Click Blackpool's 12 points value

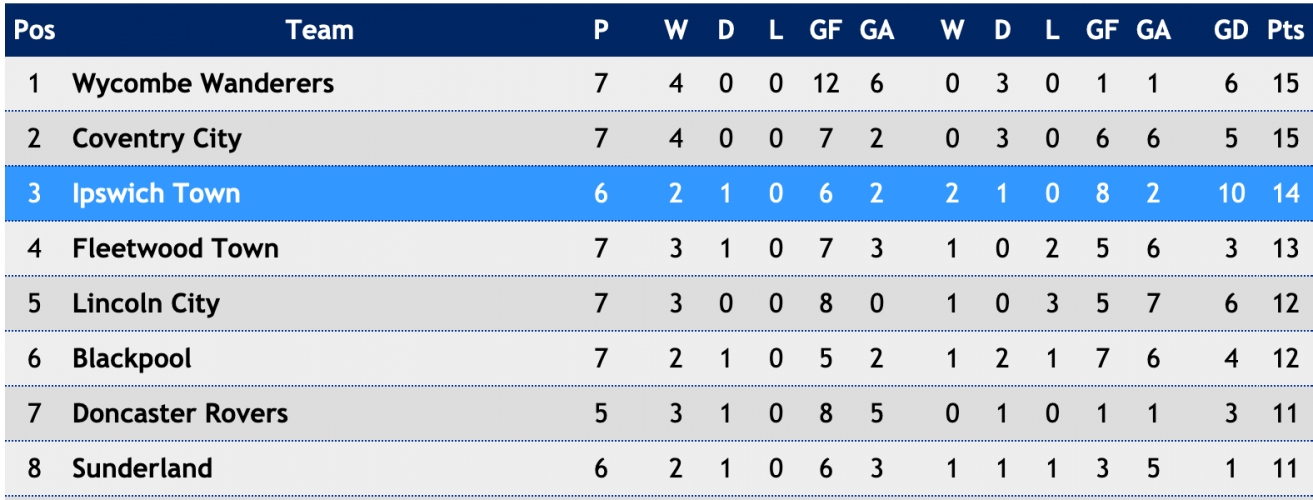[1286, 358]
